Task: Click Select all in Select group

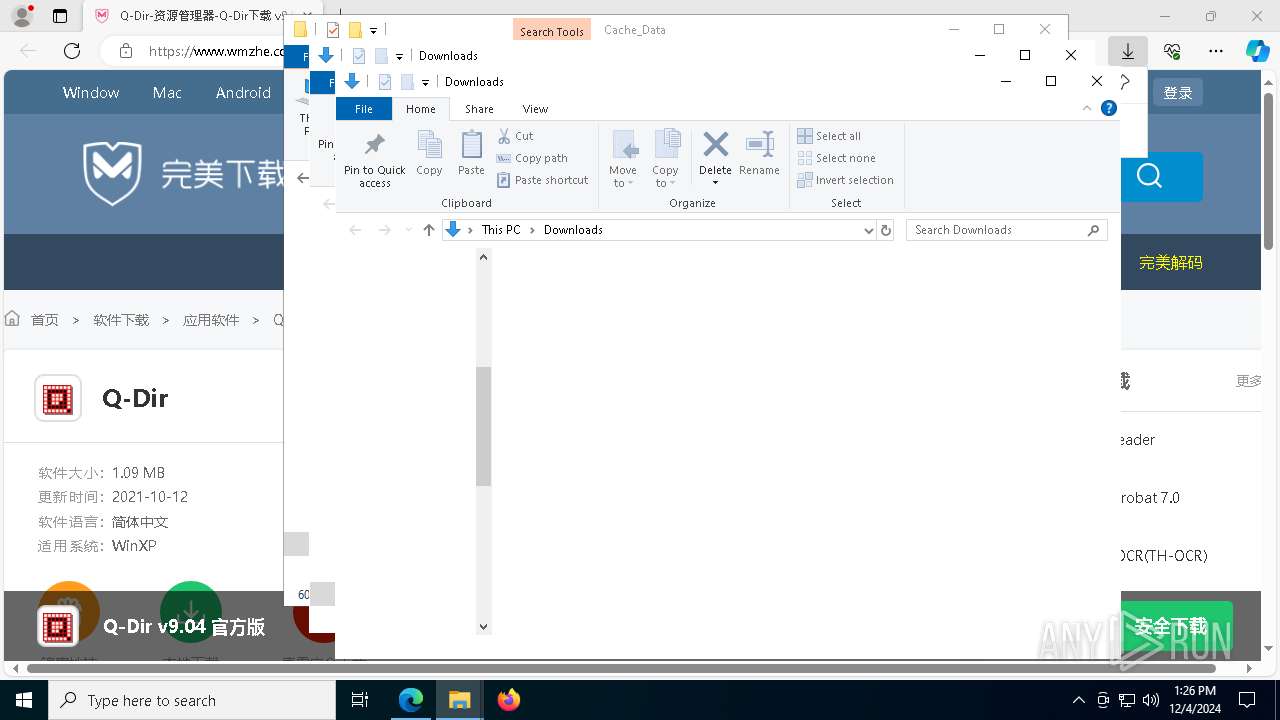Action: (828, 136)
